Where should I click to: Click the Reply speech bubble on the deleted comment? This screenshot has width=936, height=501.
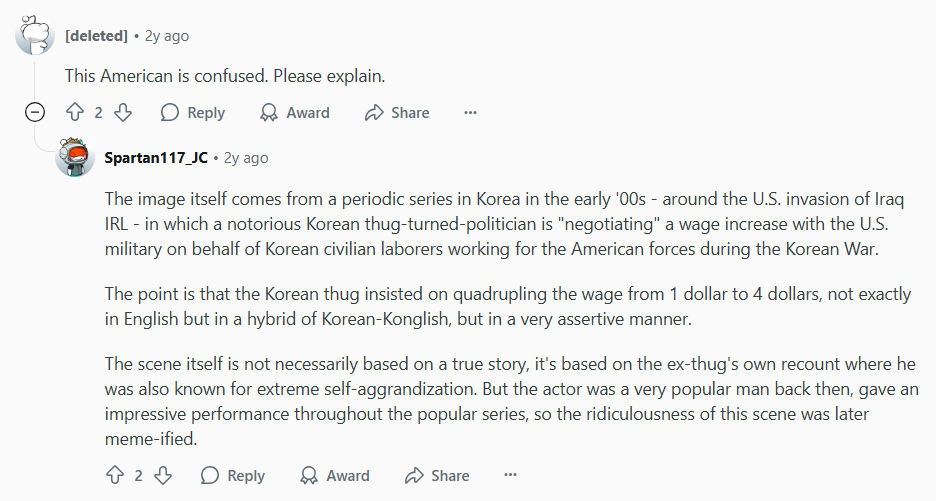click(170, 112)
